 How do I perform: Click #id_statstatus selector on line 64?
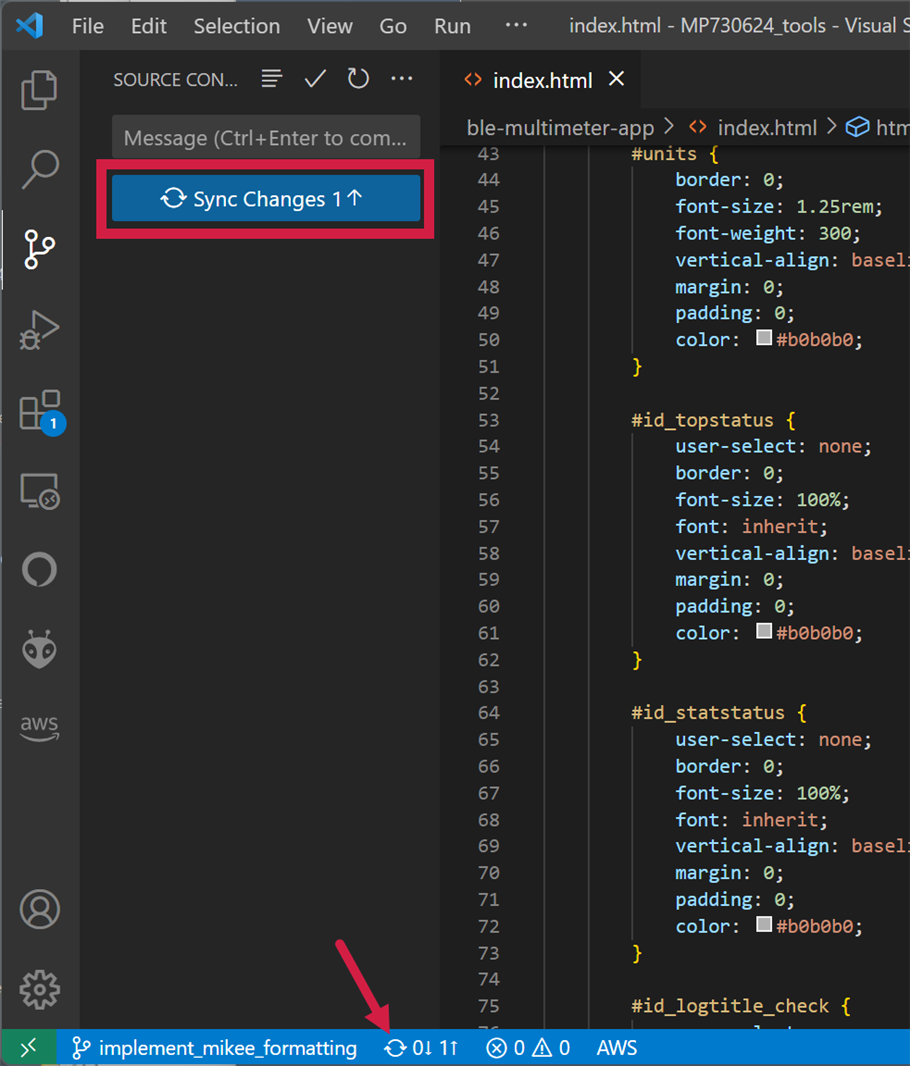point(707,712)
